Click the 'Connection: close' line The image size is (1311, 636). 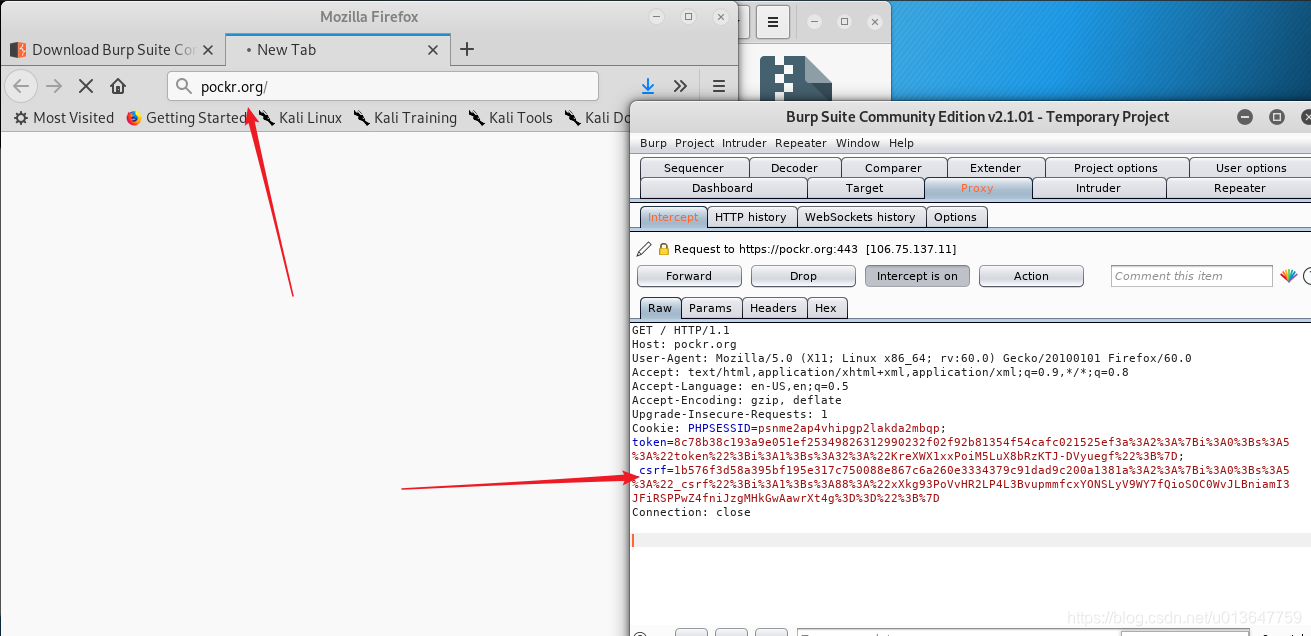point(691,512)
